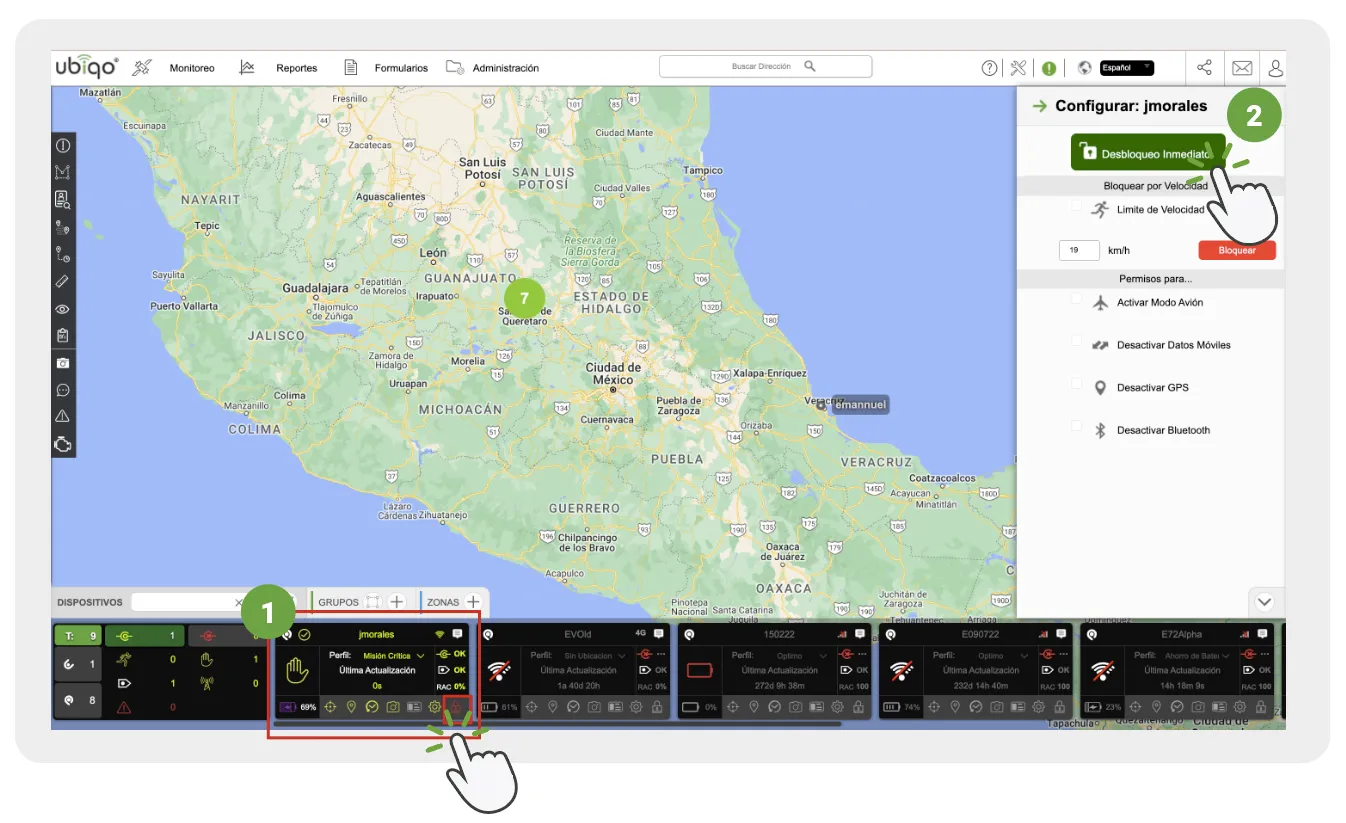Click the green alert status icon in top bar
Image resolution: width=1346 pixels, height=823 pixels.
click(x=1048, y=68)
